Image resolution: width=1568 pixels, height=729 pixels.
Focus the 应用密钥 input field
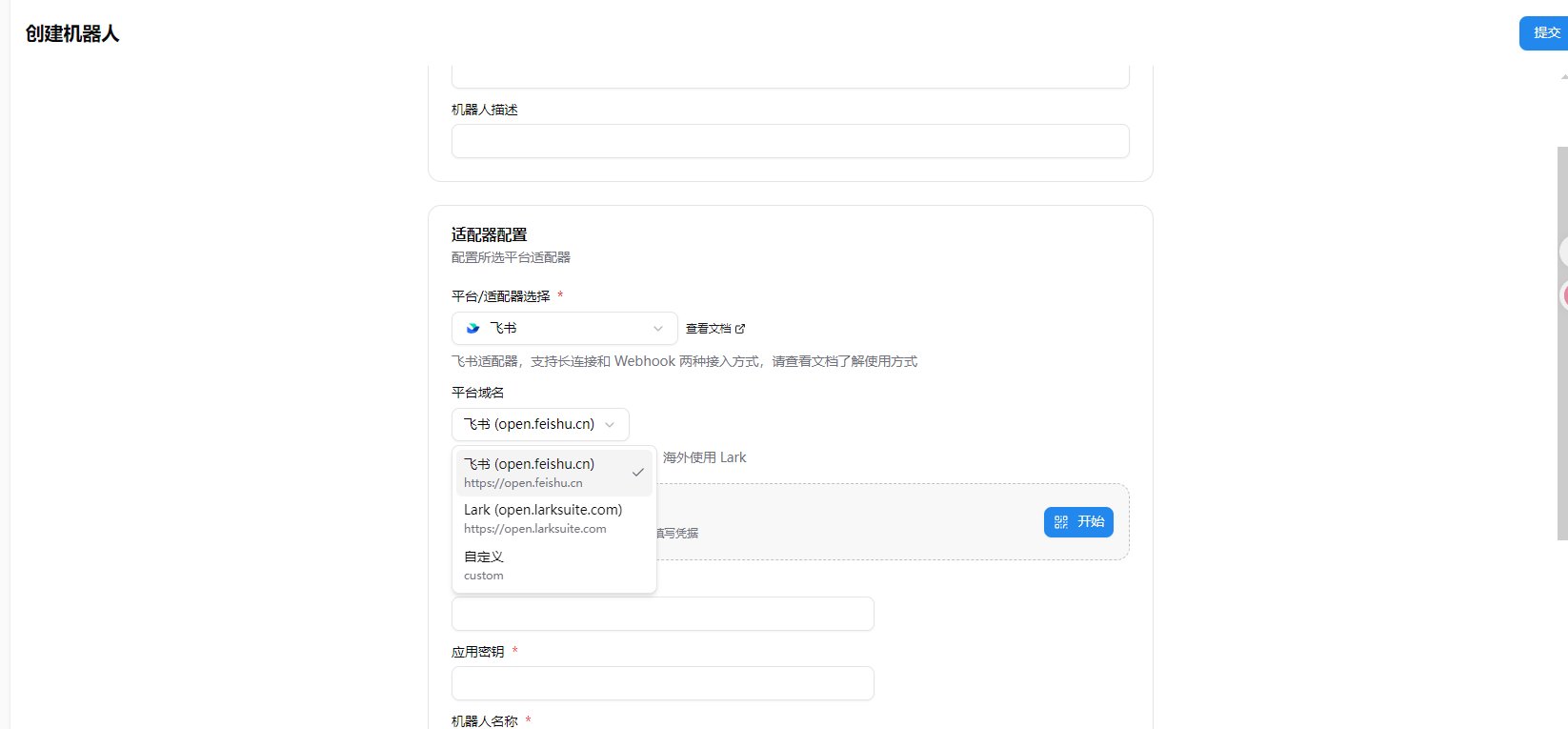point(662,683)
